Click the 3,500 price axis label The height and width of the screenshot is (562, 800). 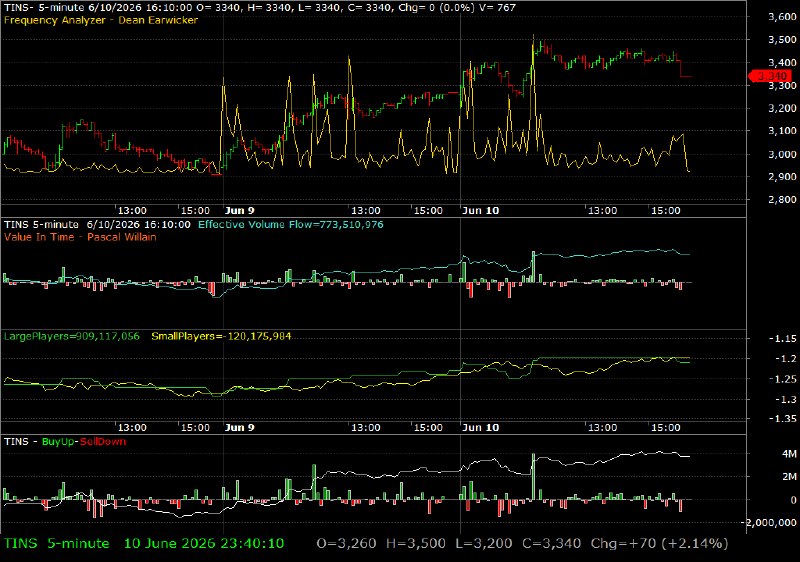pos(782,39)
